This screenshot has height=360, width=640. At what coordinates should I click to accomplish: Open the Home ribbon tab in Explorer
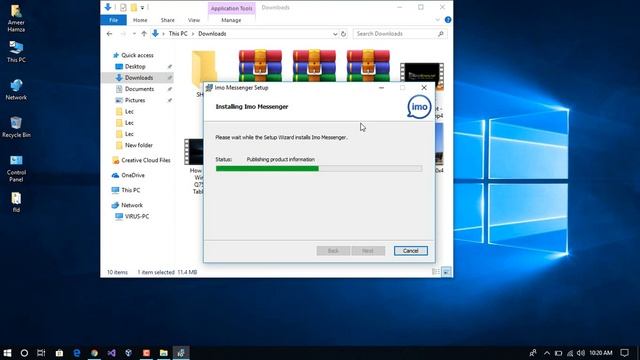140,20
